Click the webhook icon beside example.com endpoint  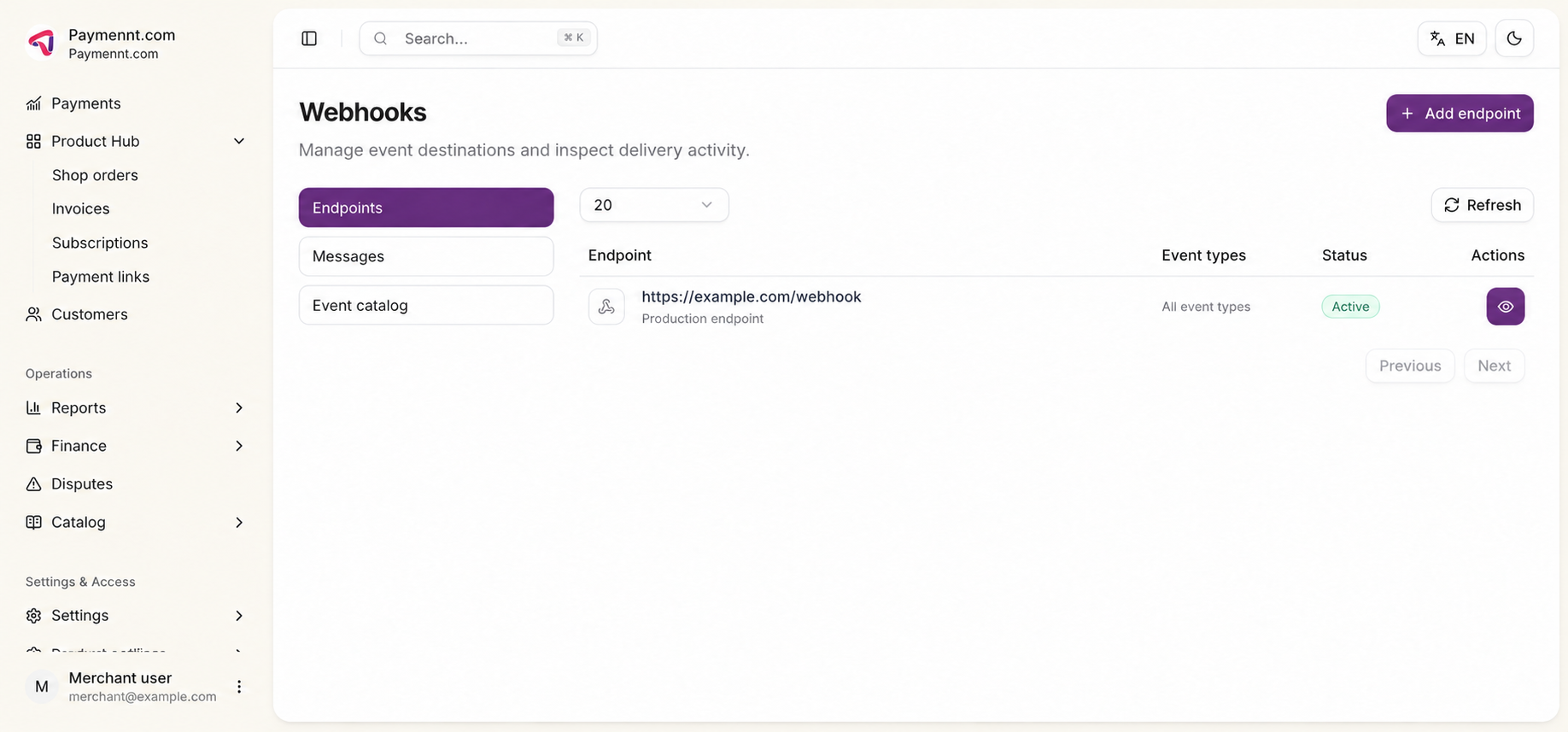(x=606, y=307)
